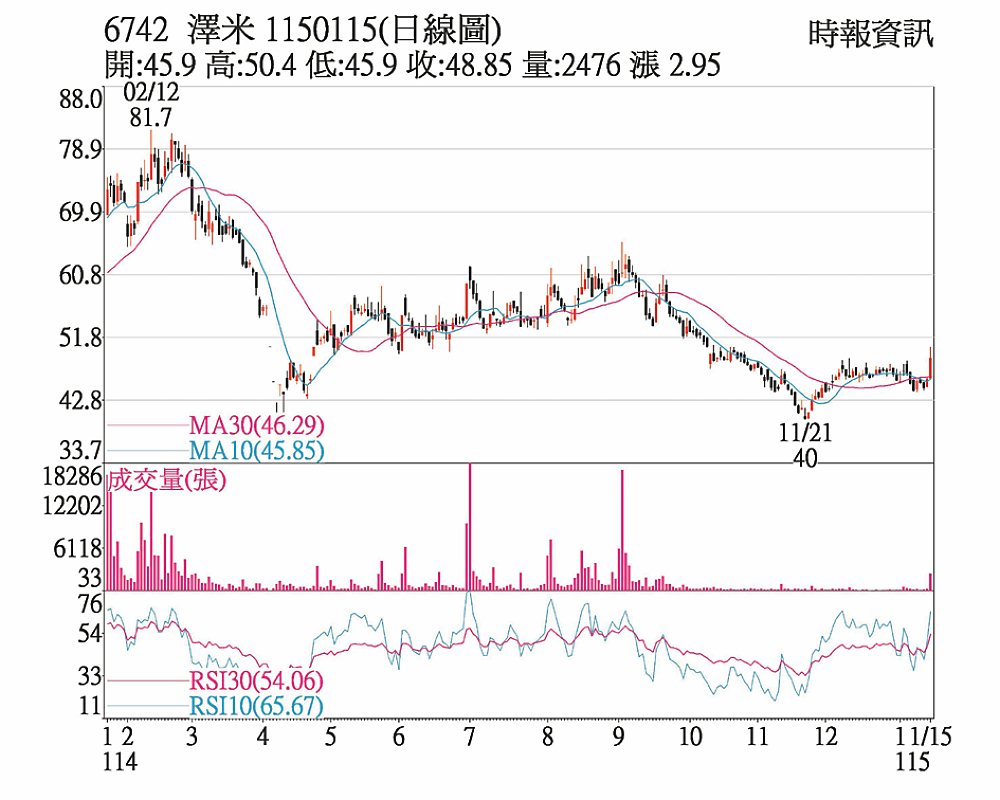1000x800 pixels.
Task: Select month 7 on the time axis
Action: pyautogui.click(x=468, y=738)
